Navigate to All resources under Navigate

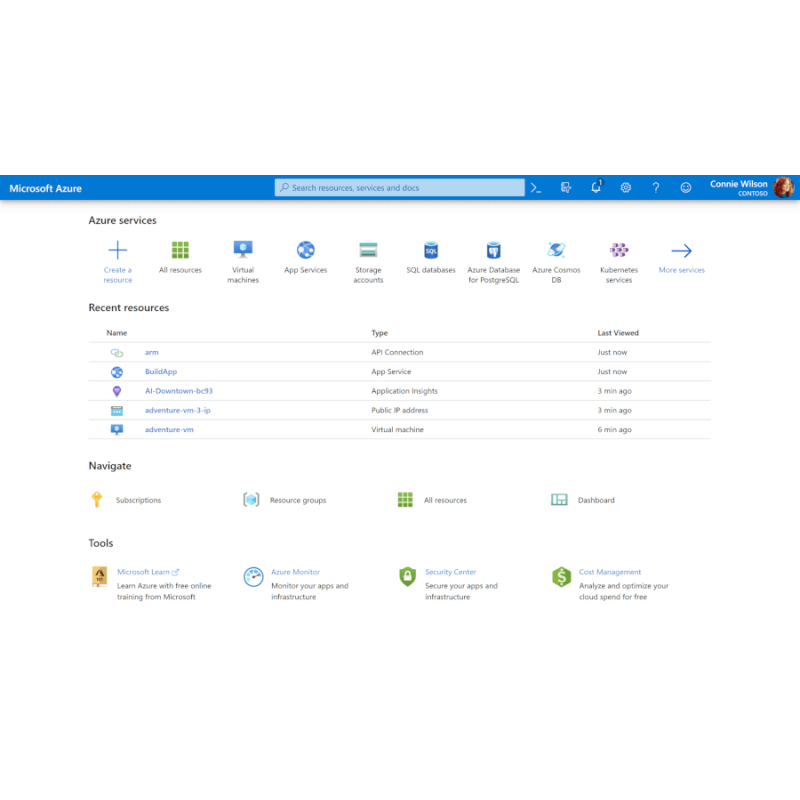click(445, 500)
